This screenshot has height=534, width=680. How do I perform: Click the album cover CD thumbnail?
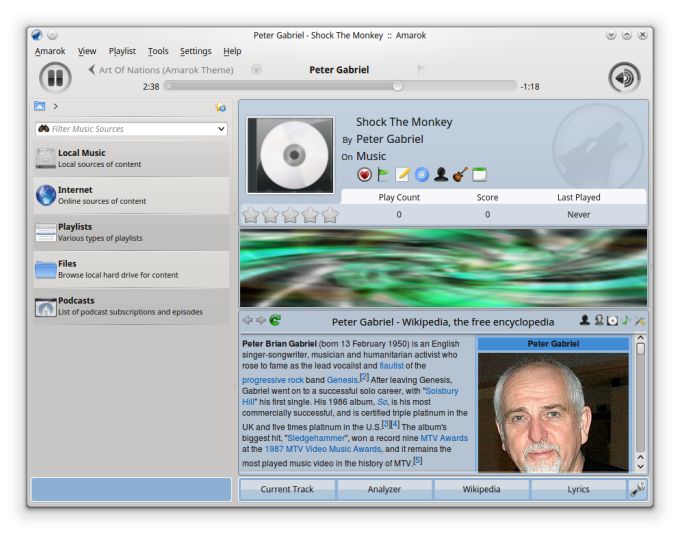click(290, 155)
